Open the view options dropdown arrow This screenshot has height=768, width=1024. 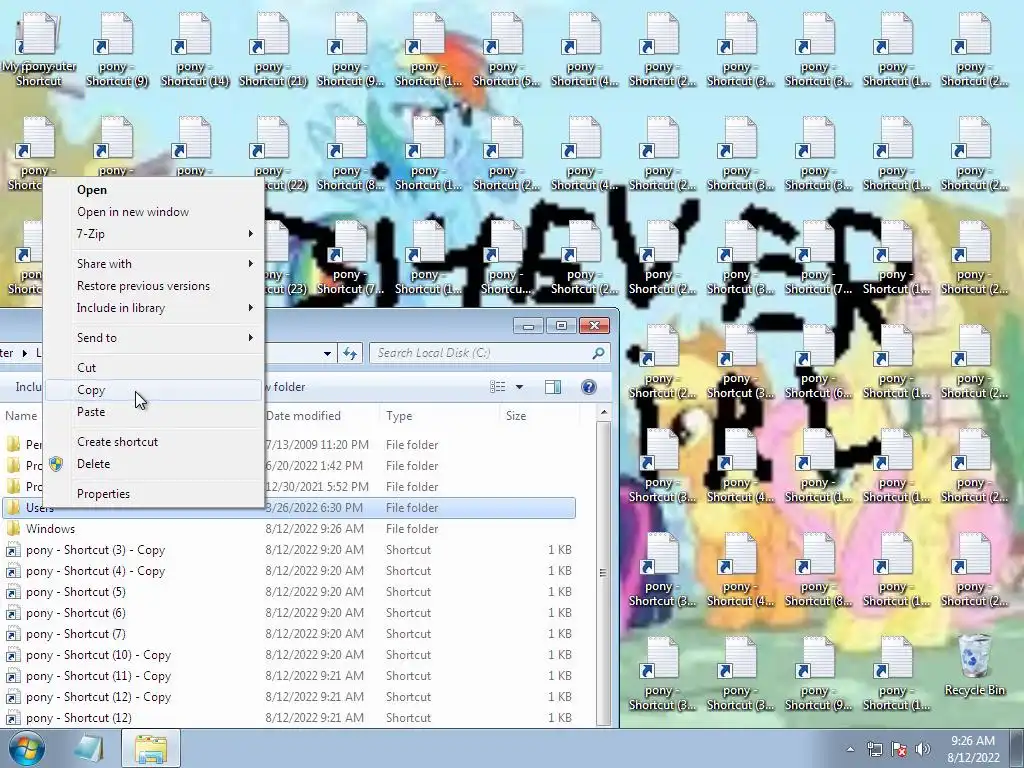[x=520, y=387]
